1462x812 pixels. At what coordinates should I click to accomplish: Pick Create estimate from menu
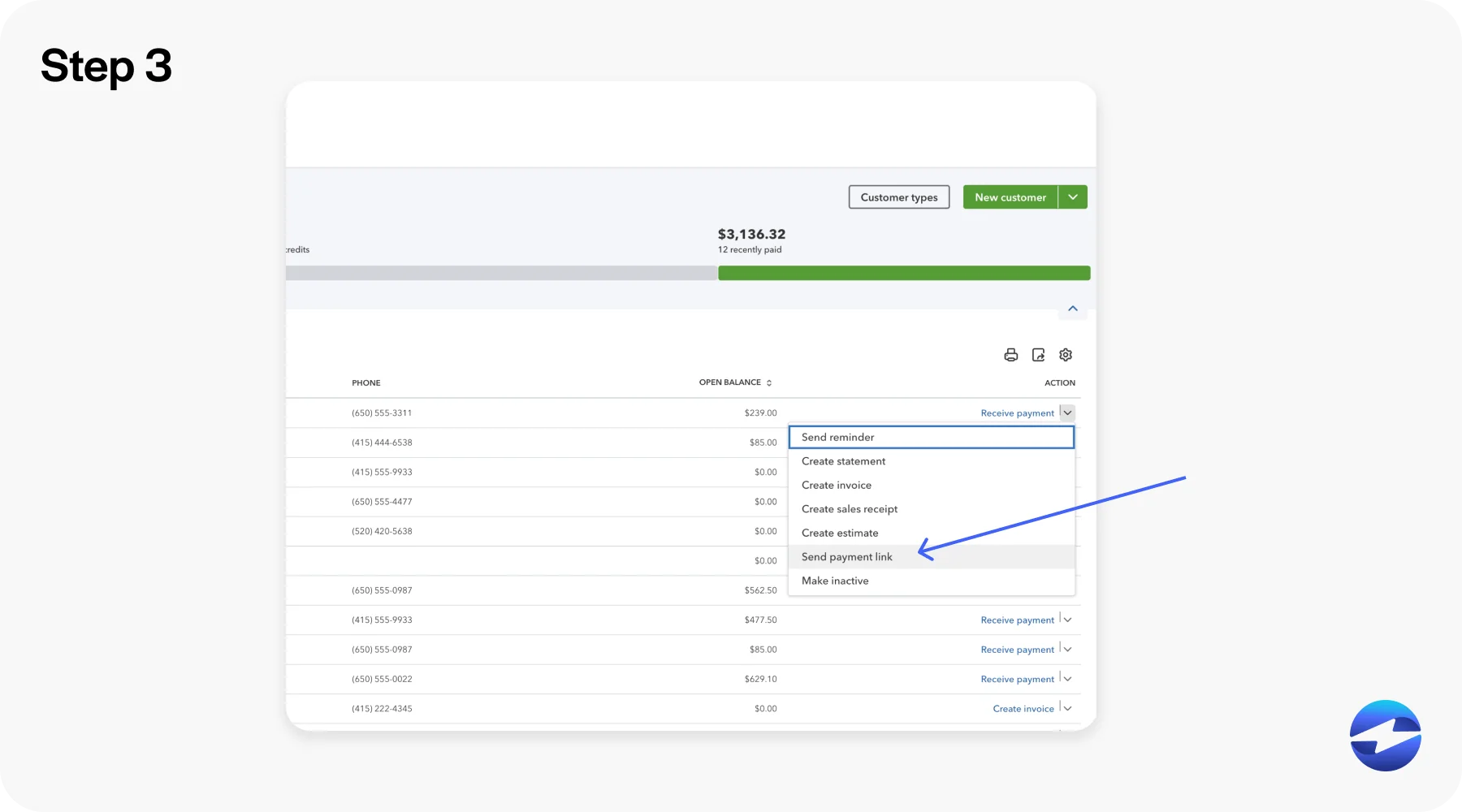[x=932, y=533]
